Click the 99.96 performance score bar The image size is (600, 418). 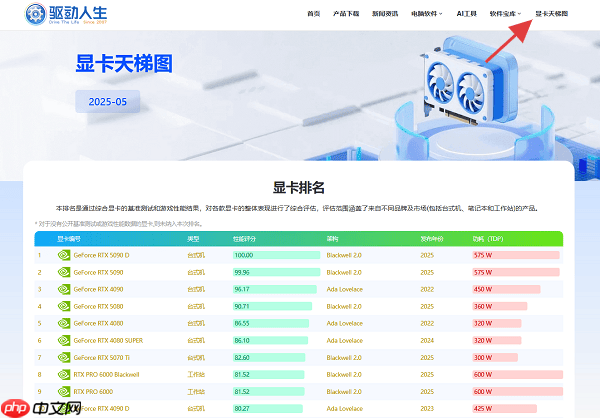pyautogui.click(x=276, y=272)
